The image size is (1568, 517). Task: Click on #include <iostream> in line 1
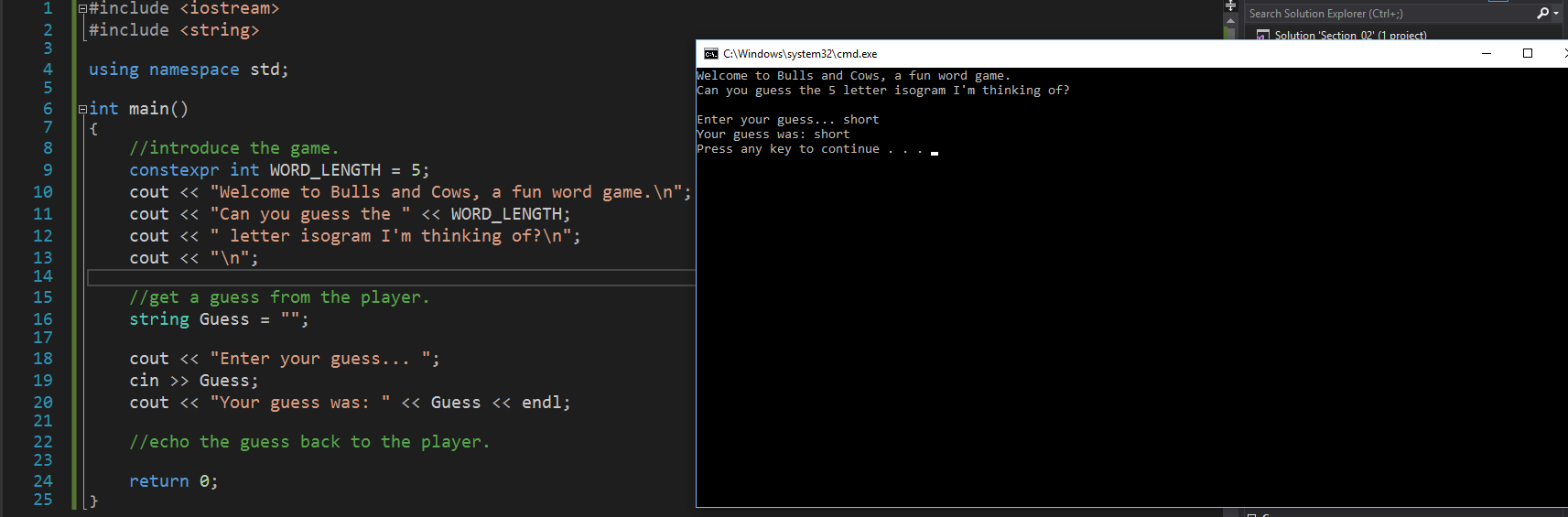pyautogui.click(x=184, y=8)
